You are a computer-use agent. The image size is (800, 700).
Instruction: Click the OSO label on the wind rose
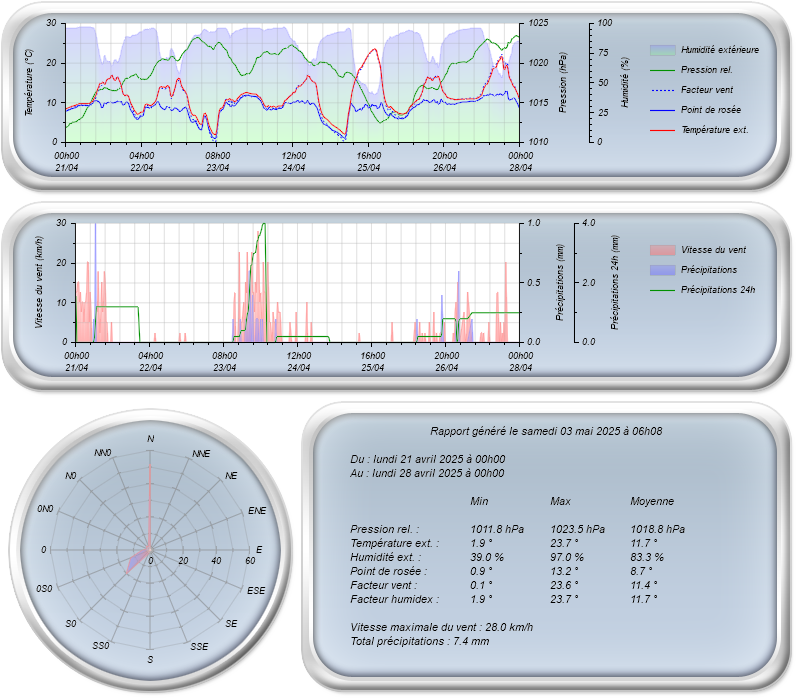(44, 589)
